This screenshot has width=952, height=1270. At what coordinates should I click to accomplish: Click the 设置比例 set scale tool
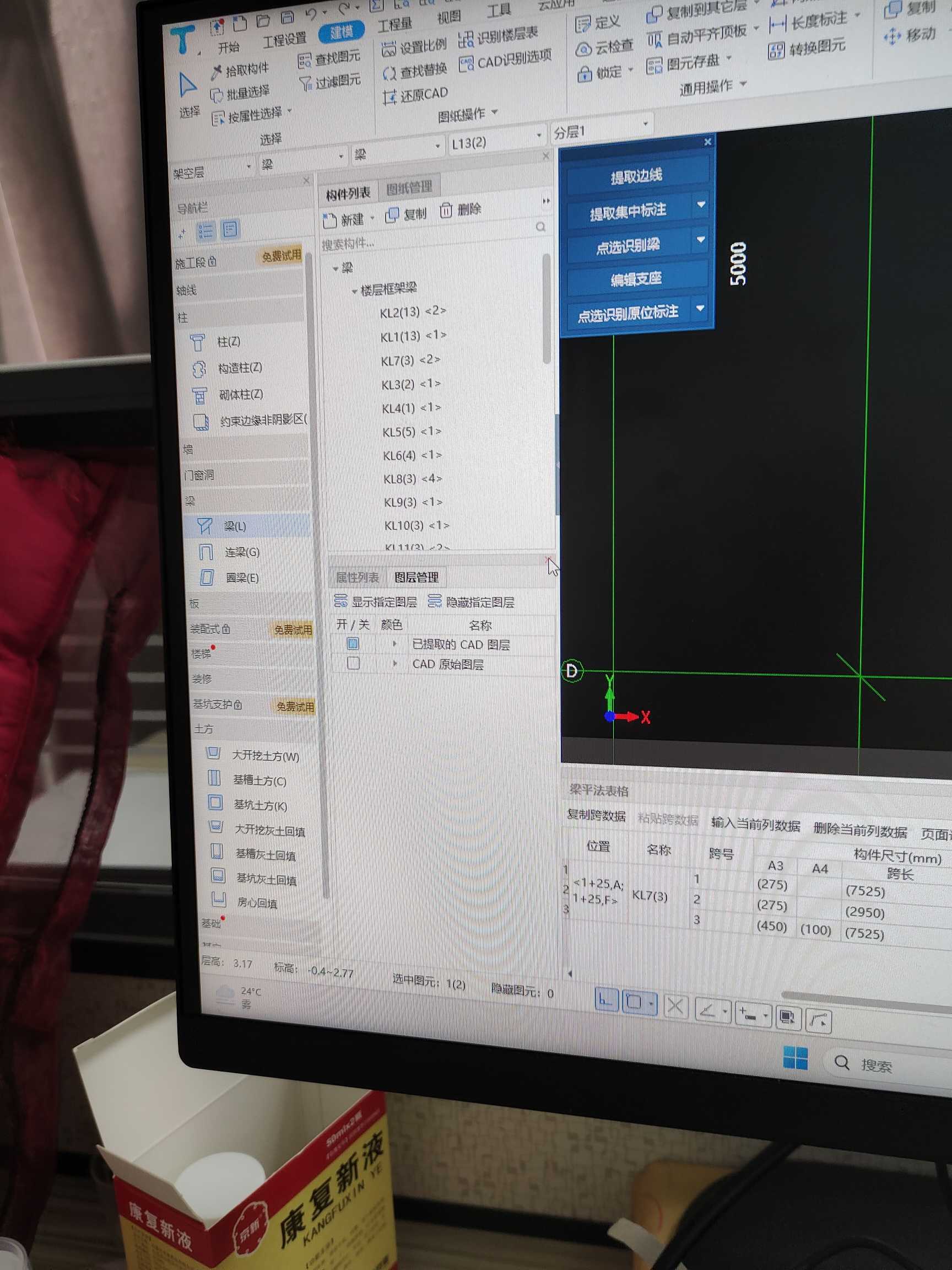pyautogui.click(x=414, y=46)
